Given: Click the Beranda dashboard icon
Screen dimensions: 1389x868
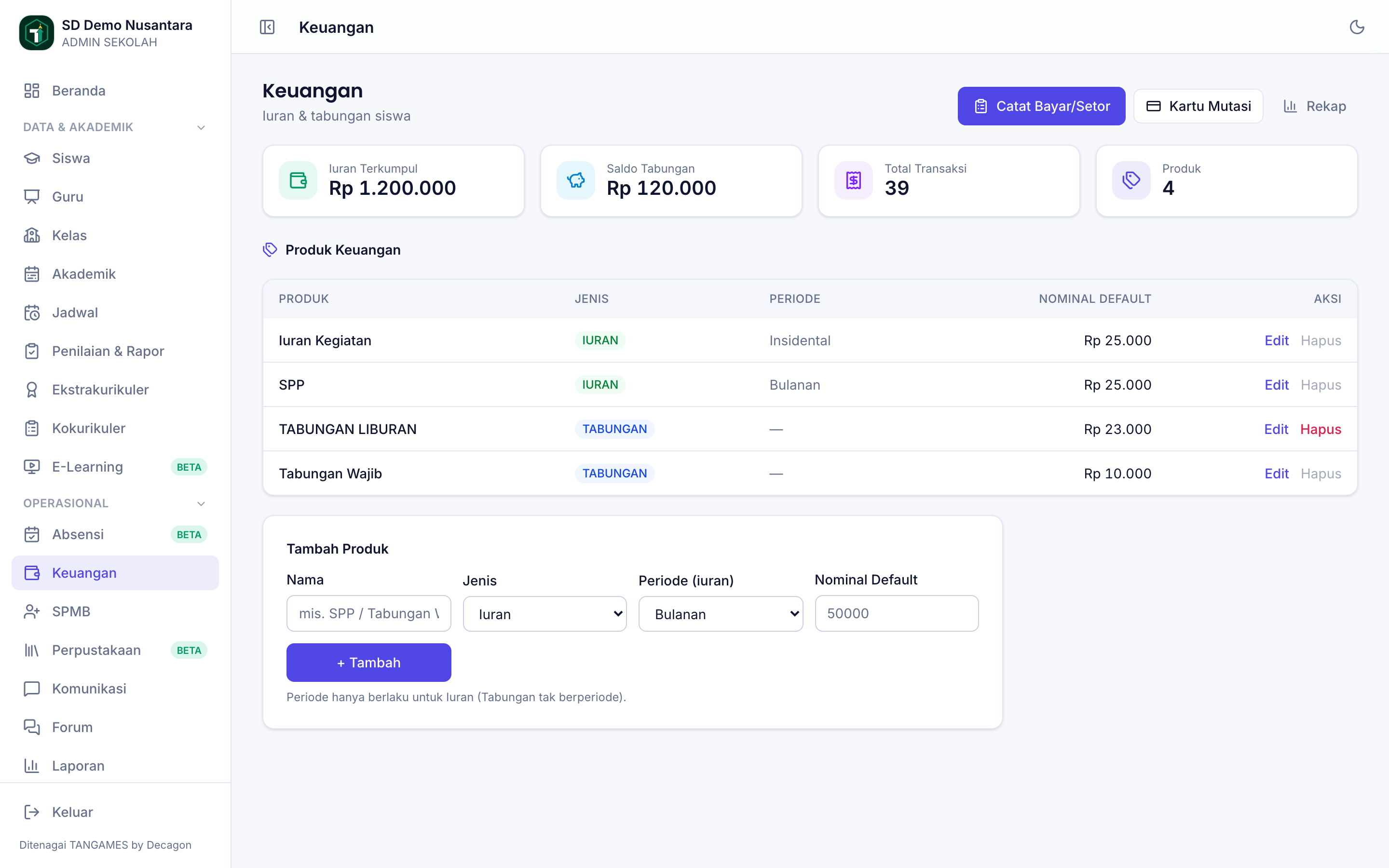Looking at the screenshot, I should [31, 91].
